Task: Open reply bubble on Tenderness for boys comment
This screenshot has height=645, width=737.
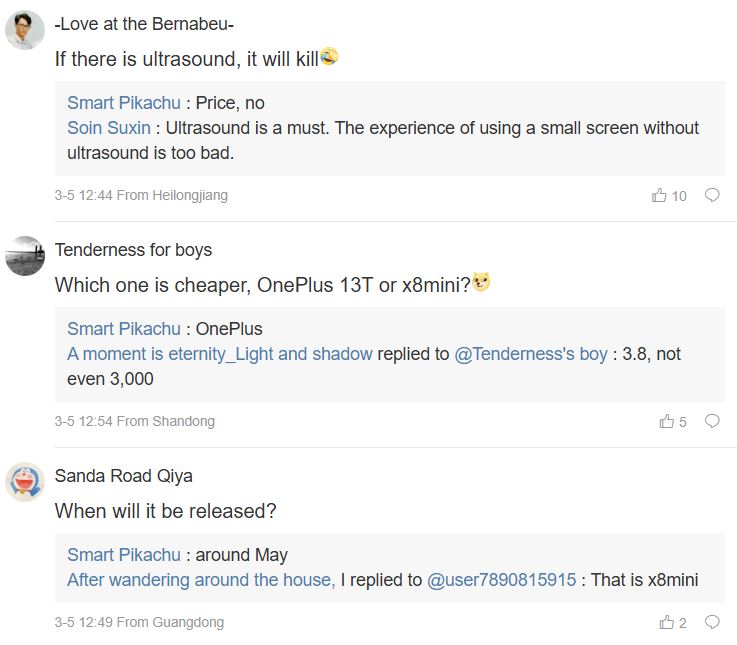Action: click(x=712, y=421)
